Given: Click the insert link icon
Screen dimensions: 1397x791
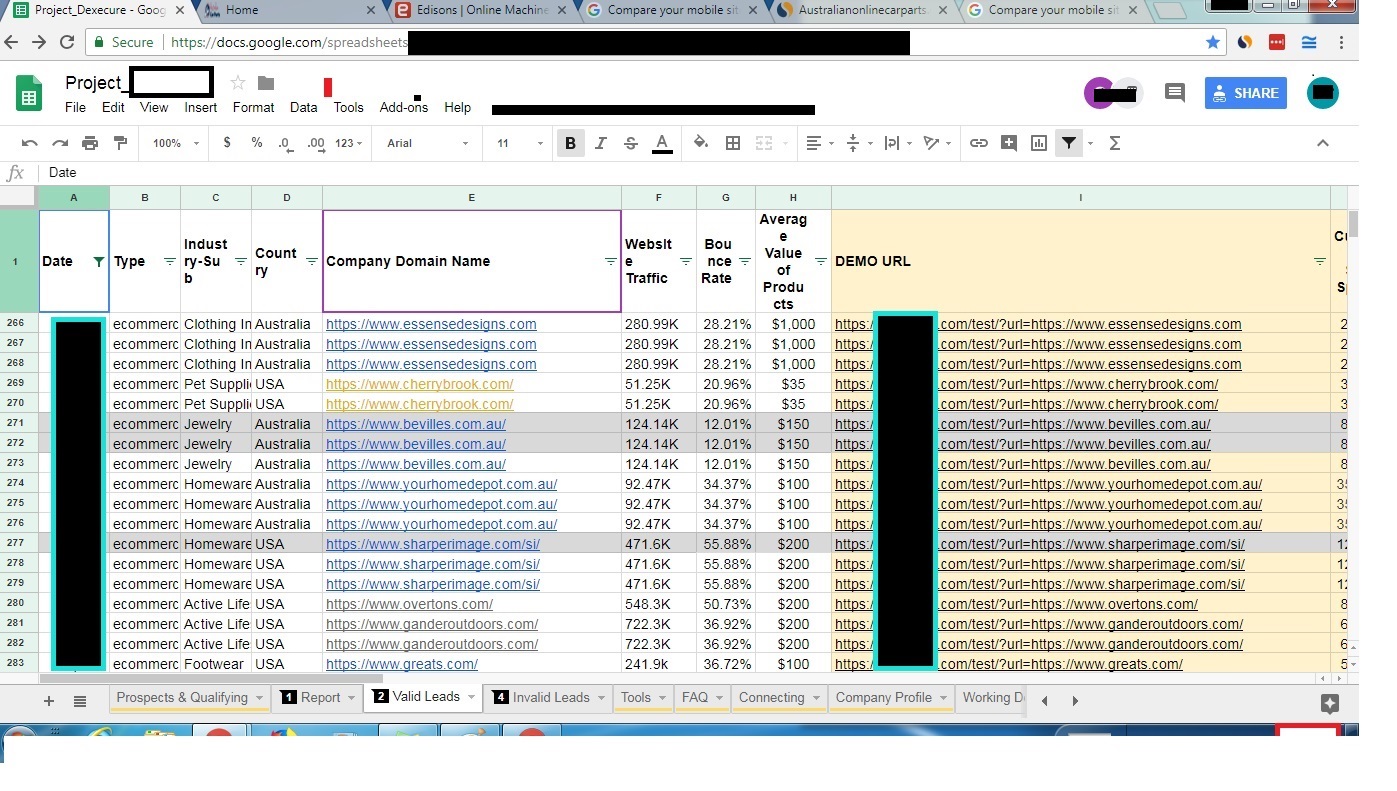Looking at the screenshot, I should 978,143.
